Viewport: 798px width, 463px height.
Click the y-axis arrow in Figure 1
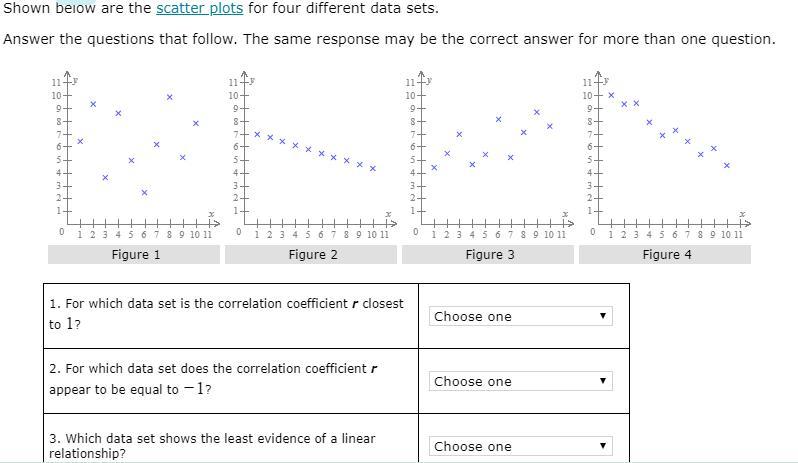click(x=68, y=76)
